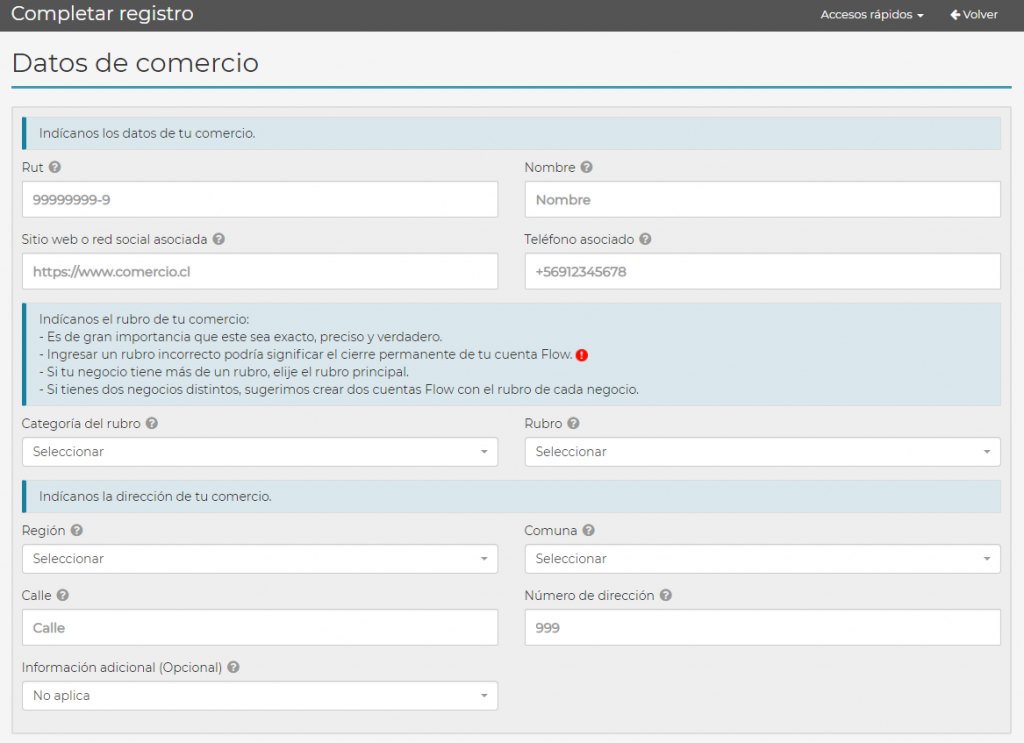The image size is (1024, 743).
Task: Click text 'Indícanos la dirección de tu comercio.'
Action: (x=155, y=496)
